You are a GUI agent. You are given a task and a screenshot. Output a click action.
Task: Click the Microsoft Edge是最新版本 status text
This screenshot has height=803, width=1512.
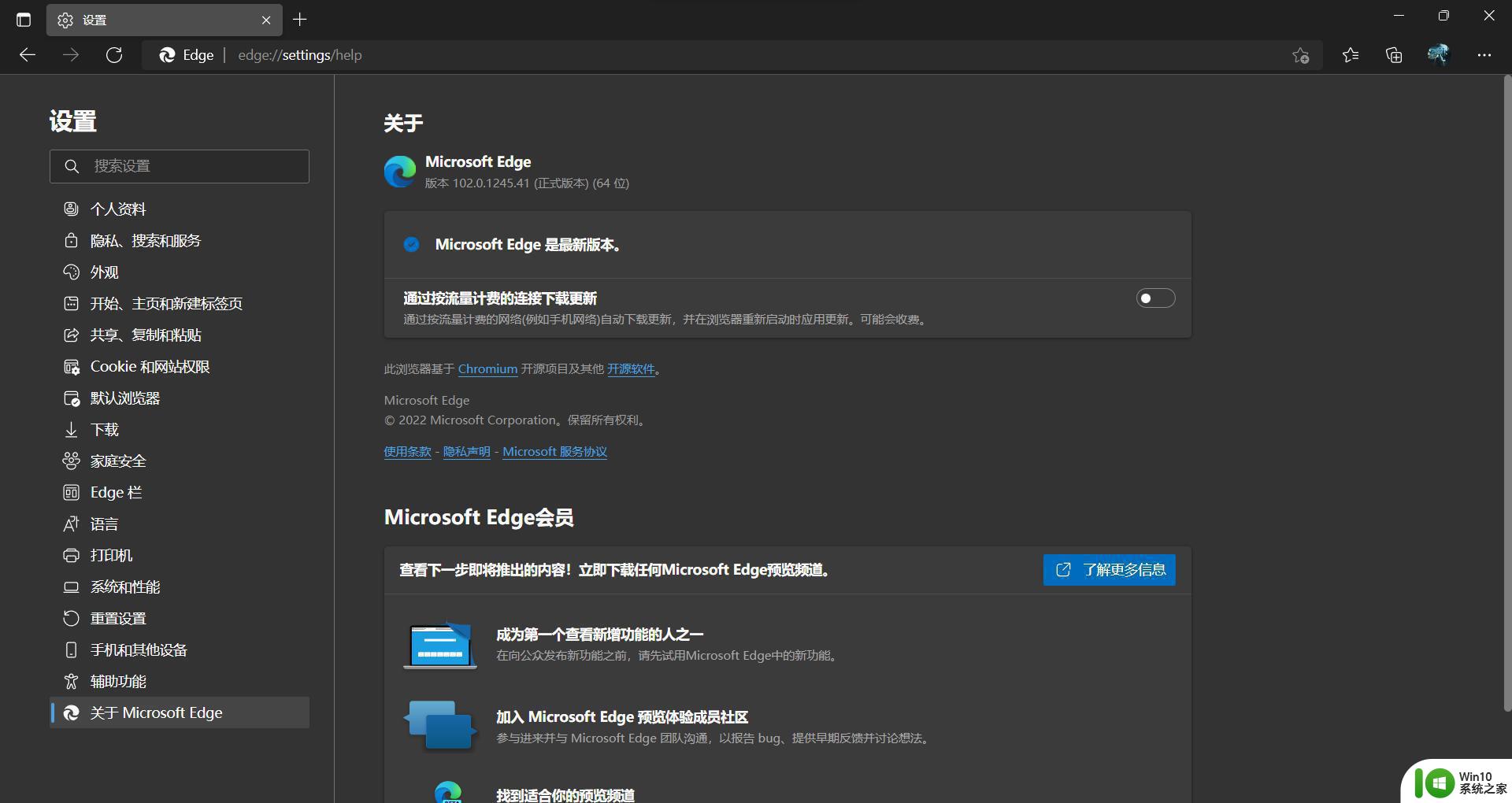(x=529, y=245)
